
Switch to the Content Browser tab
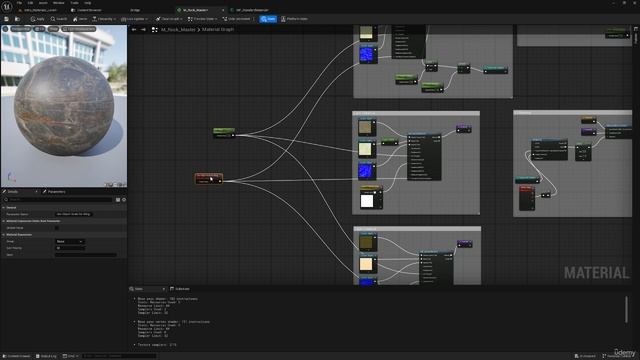pyautogui.click(x=87, y=10)
